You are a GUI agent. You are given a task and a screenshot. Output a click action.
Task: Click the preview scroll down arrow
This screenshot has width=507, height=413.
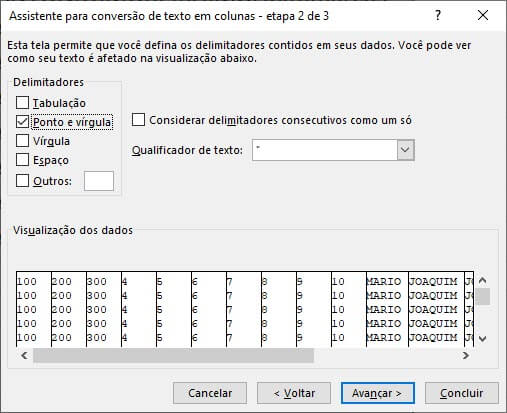482,339
